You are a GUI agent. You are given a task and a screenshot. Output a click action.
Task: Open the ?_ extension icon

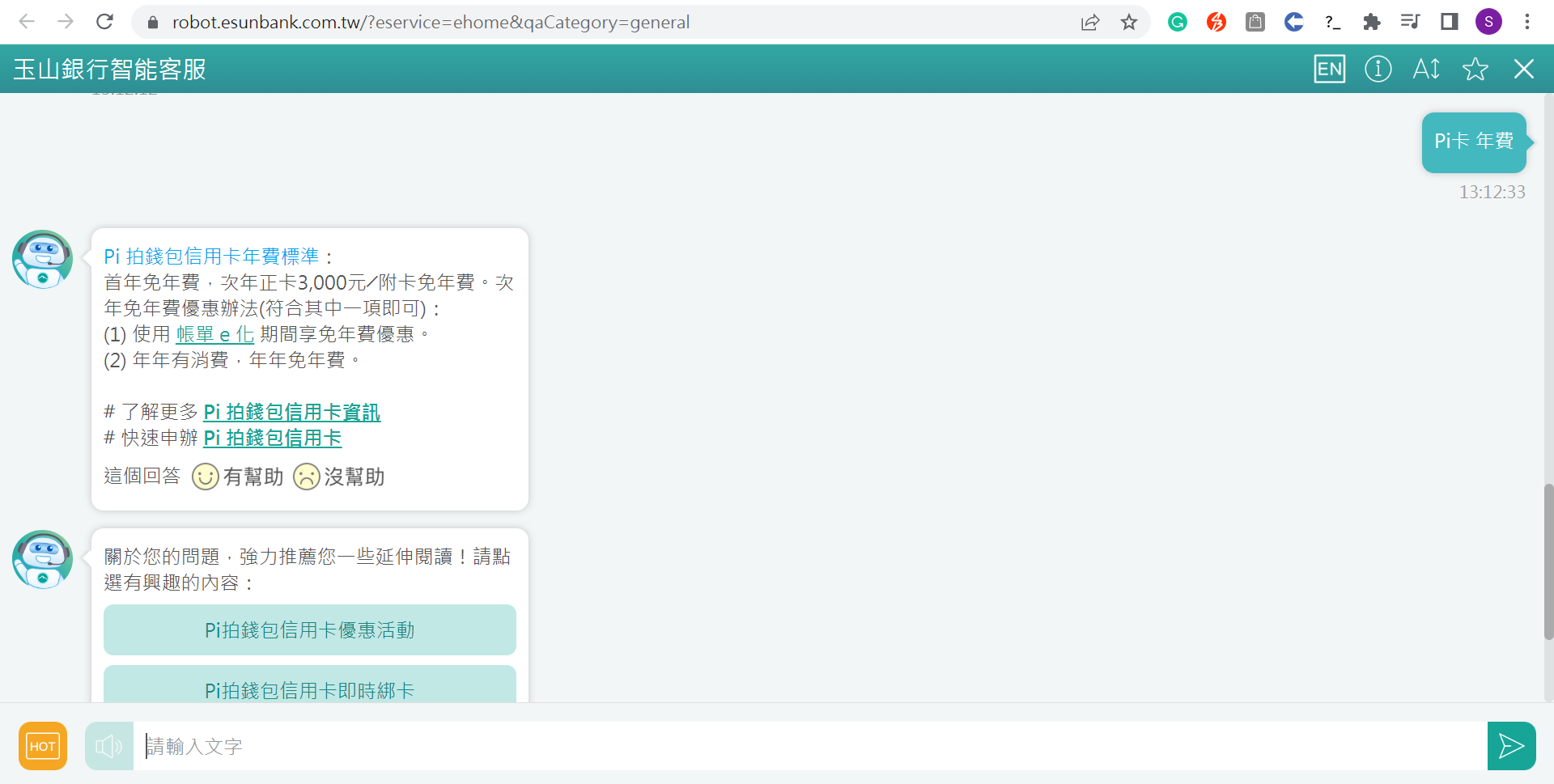click(1333, 22)
